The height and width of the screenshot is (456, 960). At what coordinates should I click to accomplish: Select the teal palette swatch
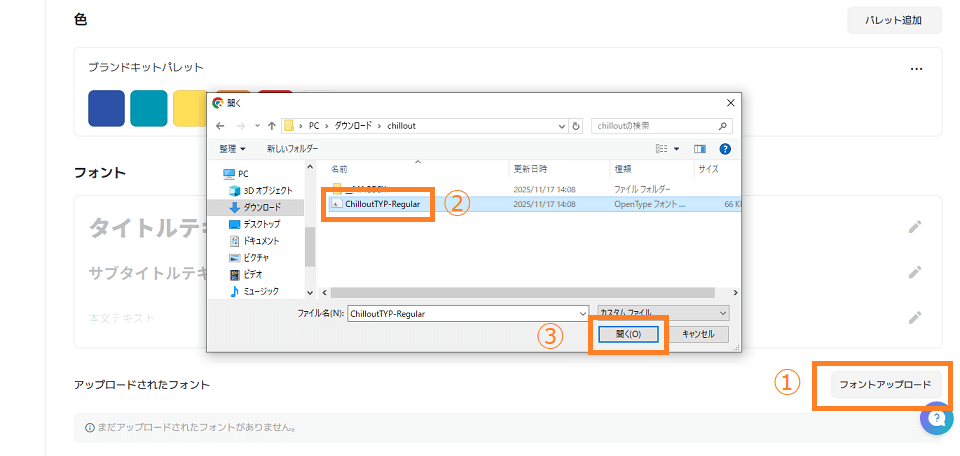(x=149, y=108)
